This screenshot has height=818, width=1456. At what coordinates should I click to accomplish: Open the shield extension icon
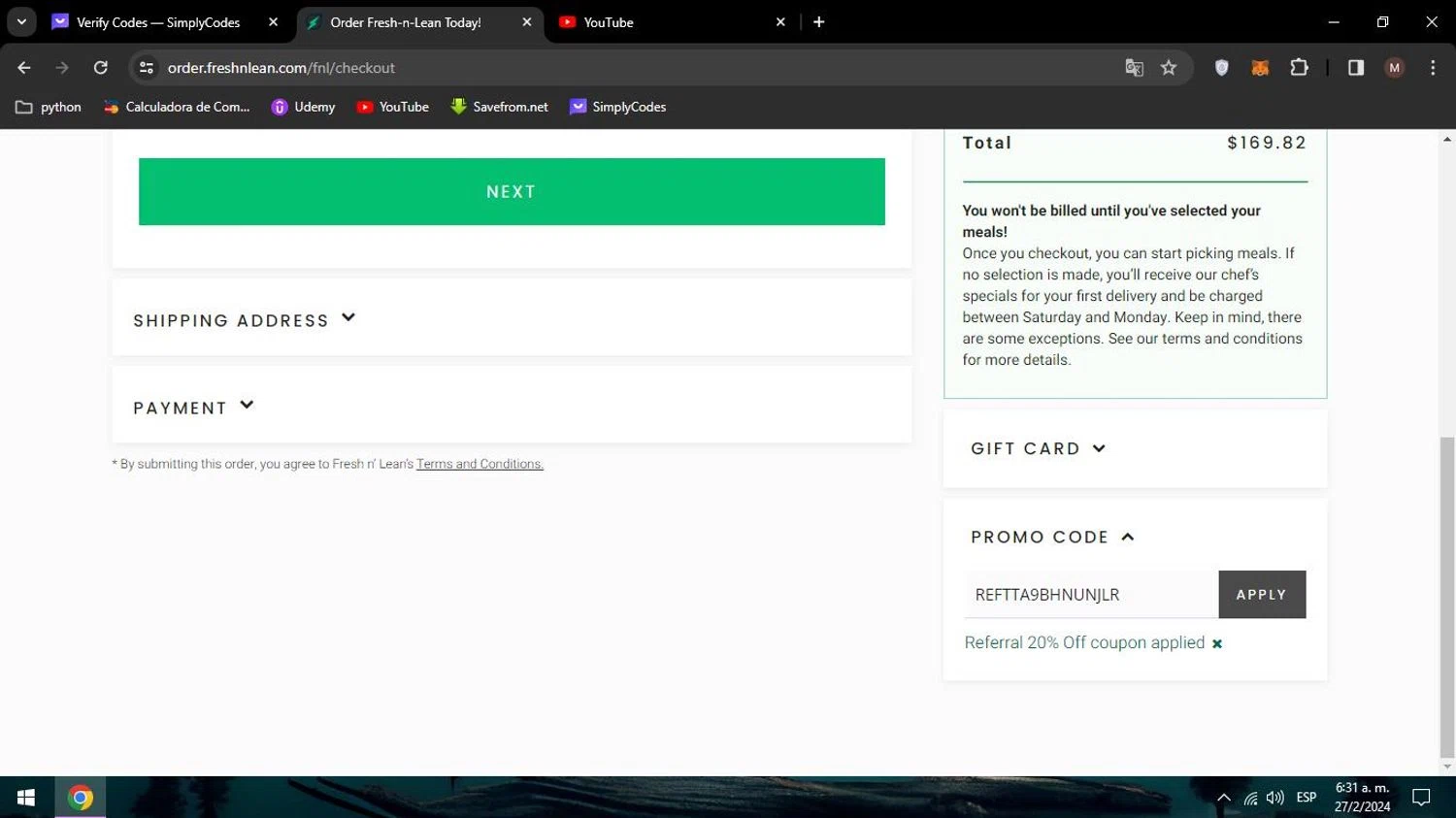1222,68
